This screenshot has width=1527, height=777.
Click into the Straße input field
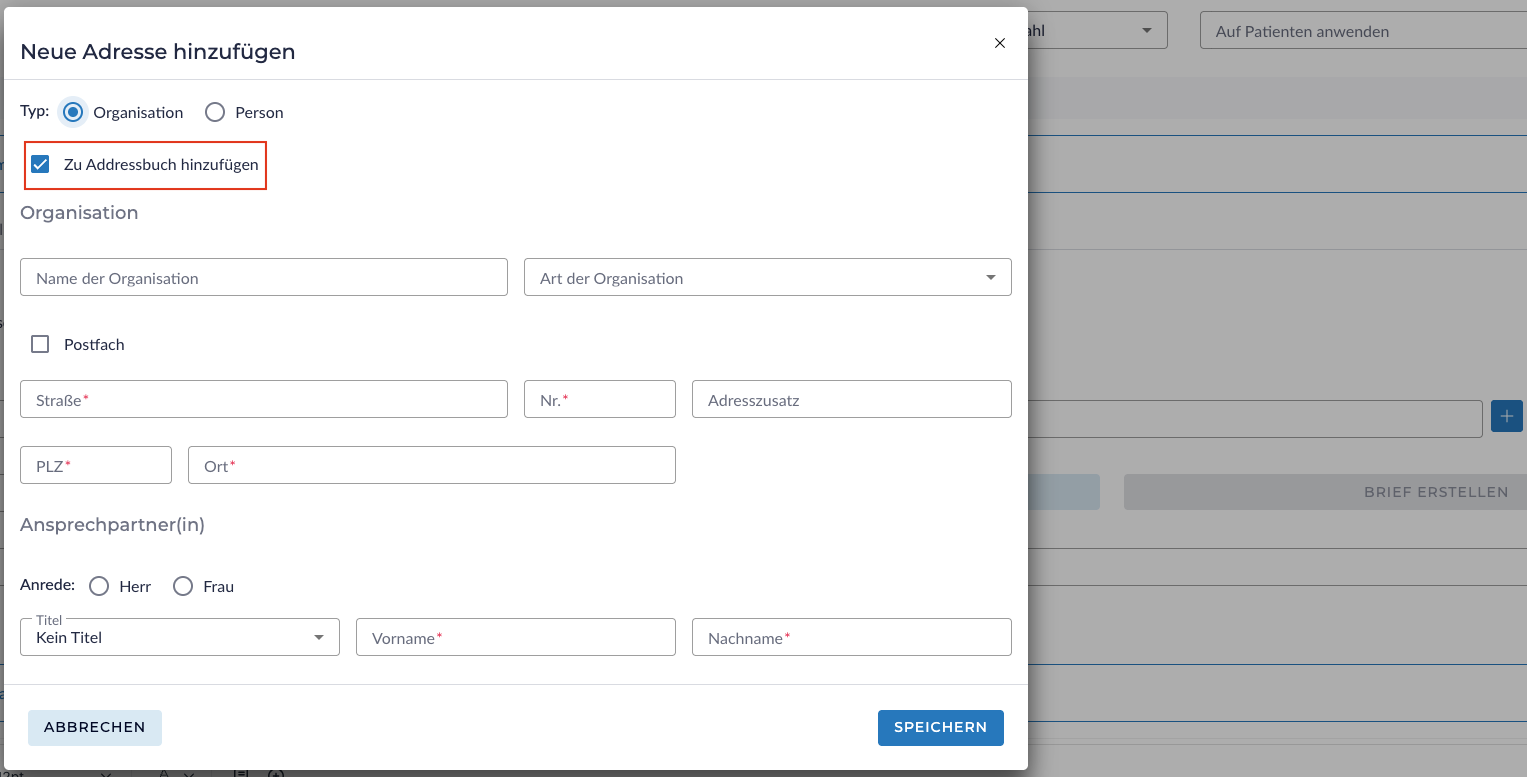click(x=263, y=400)
